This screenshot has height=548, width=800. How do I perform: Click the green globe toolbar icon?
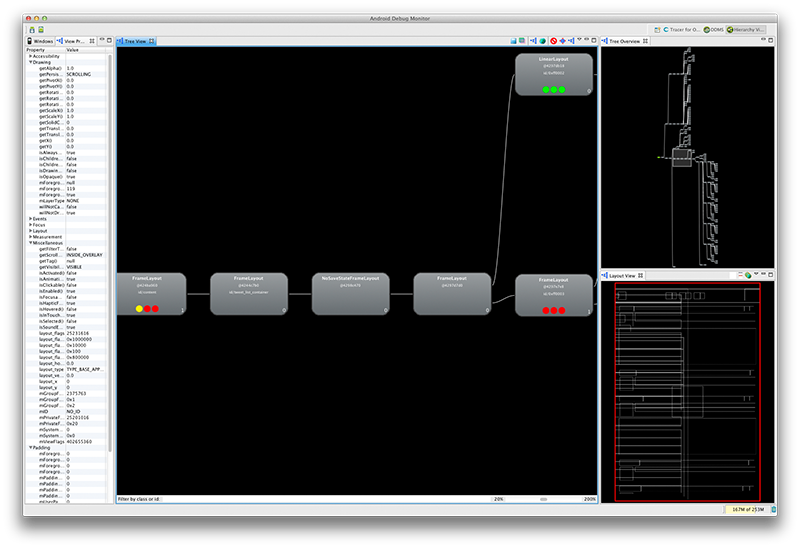(542, 41)
